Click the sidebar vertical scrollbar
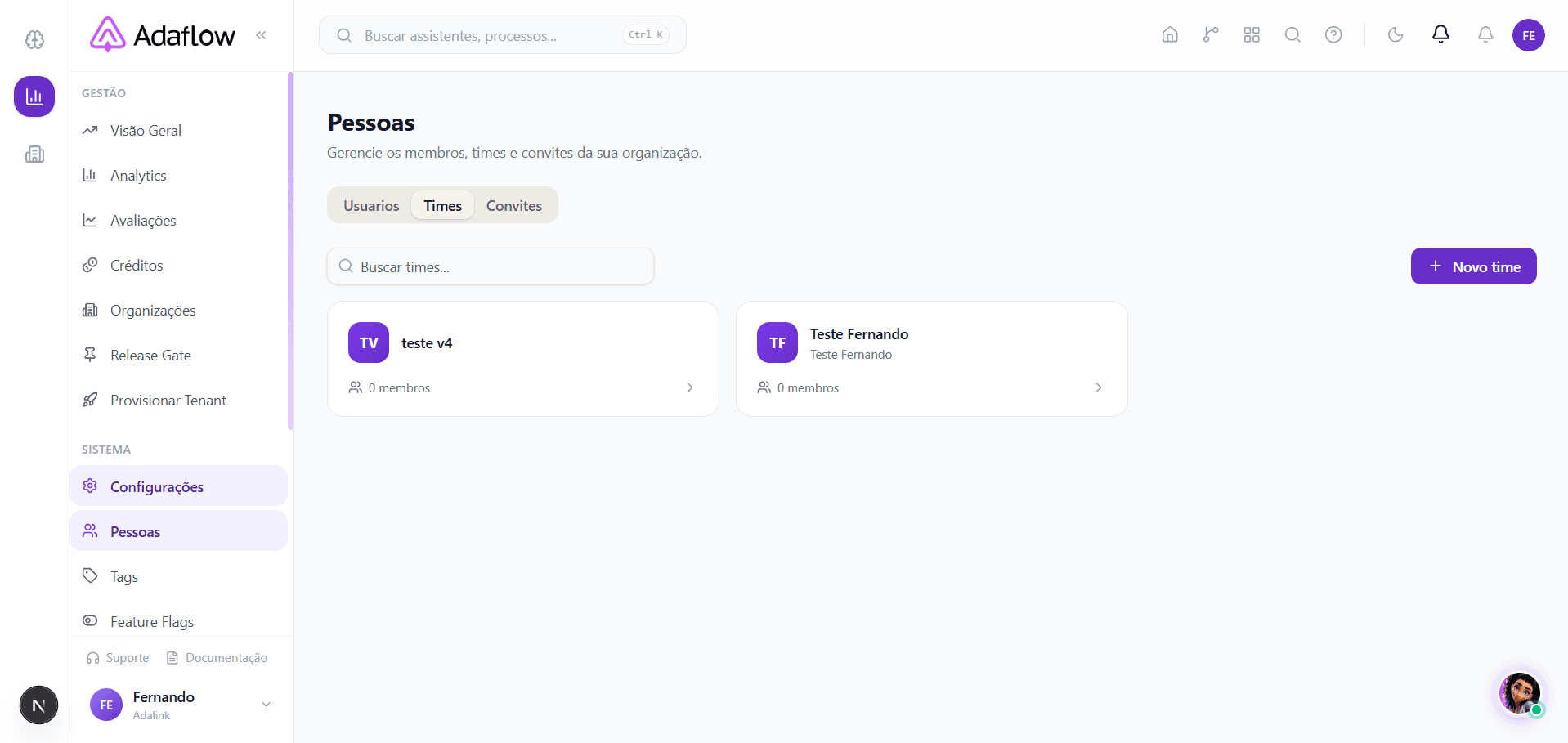Viewport: 1568px width, 743px height. pos(290,250)
